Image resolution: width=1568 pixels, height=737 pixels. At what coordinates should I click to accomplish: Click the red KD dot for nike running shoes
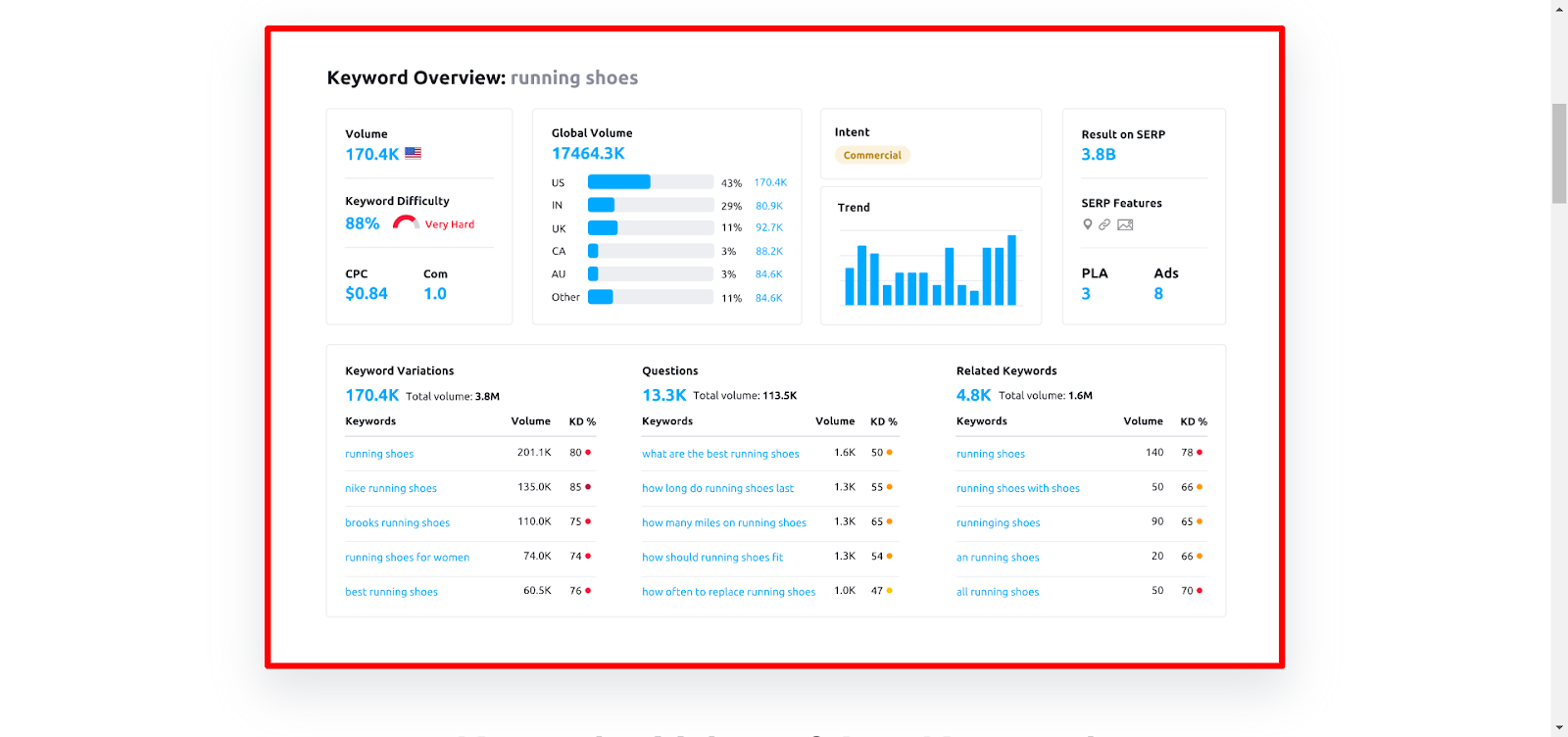pyautogui.click(x=588, y=487)
